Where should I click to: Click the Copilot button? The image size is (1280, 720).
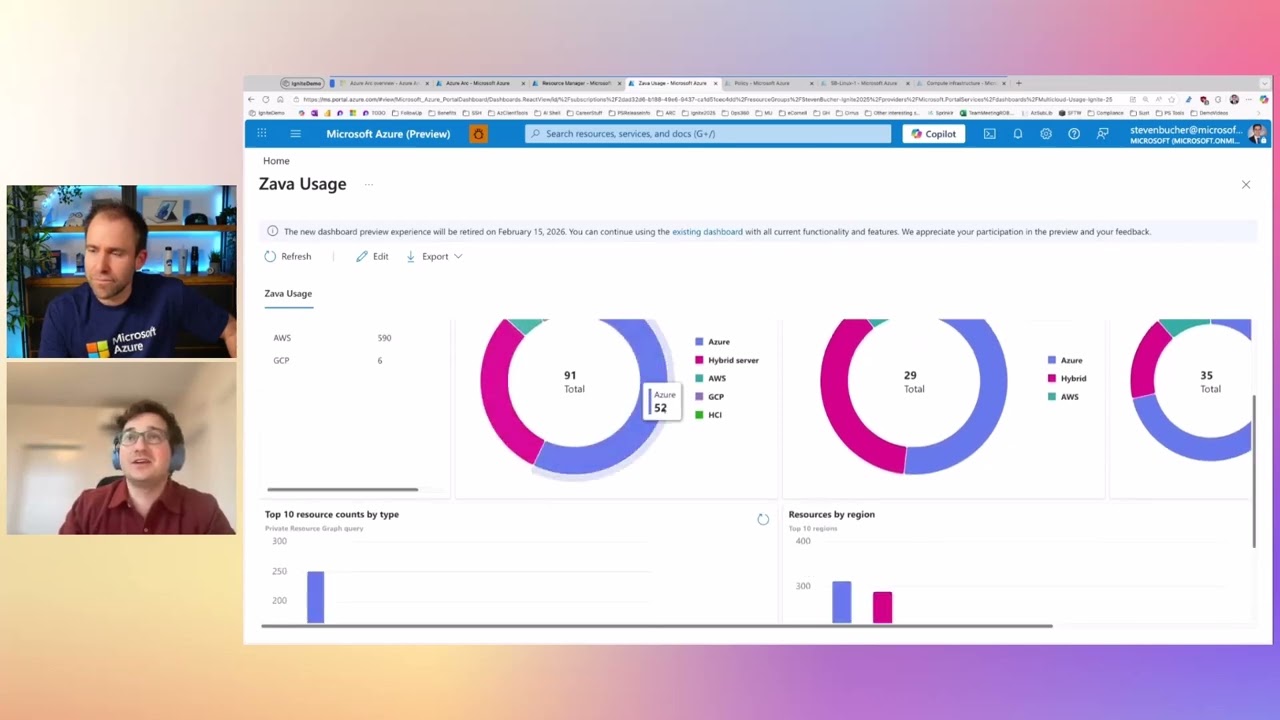click(x=933, y=134)
